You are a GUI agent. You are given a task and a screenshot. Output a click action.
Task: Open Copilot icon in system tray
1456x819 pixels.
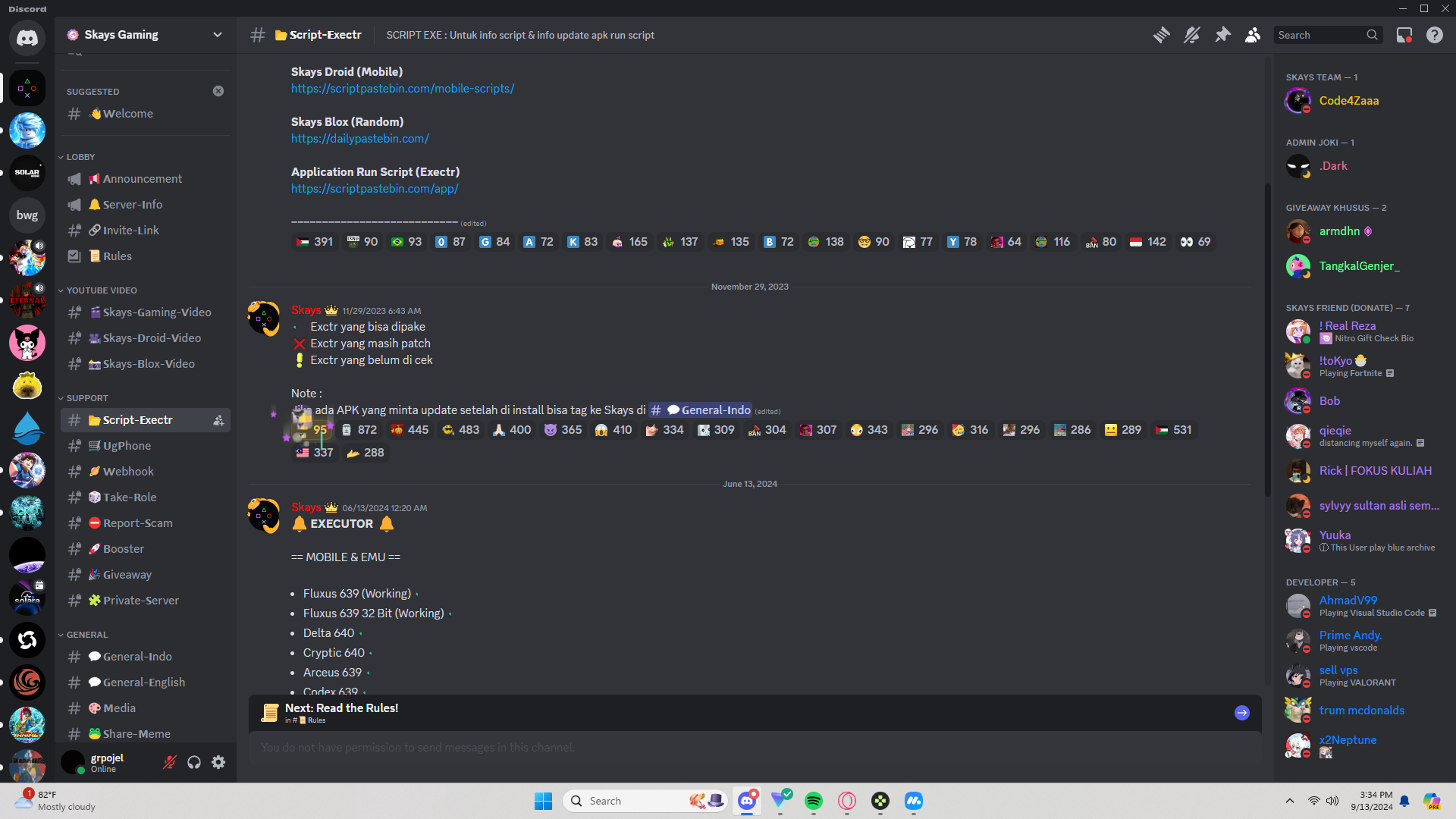[1432, 801]
